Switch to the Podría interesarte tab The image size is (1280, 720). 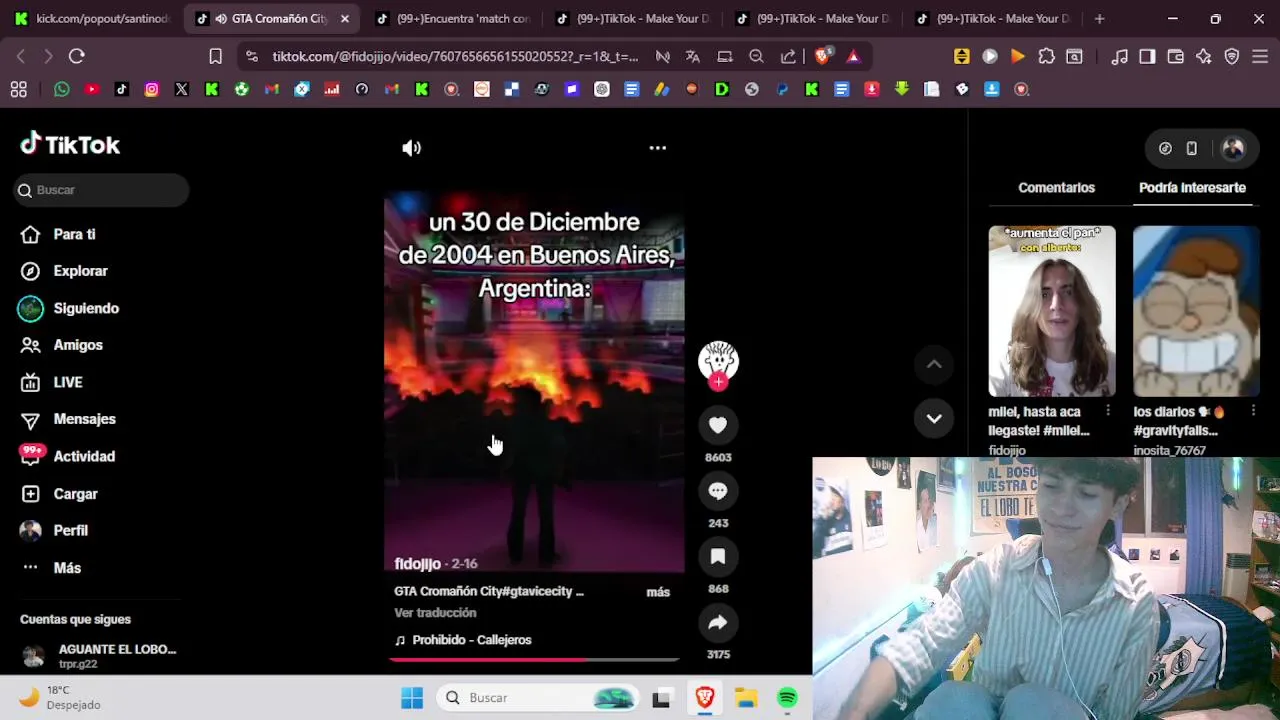pyautogui.click(x=1192, y=188)
